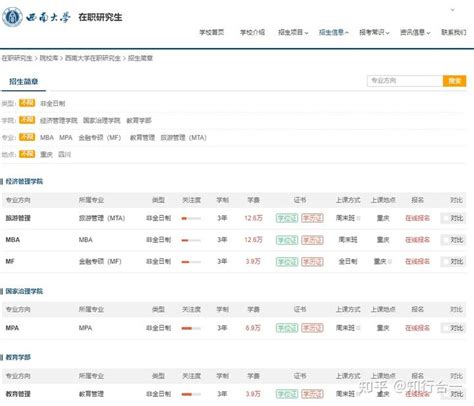Select 不限 in the 地点 filter

click(27, 154)
